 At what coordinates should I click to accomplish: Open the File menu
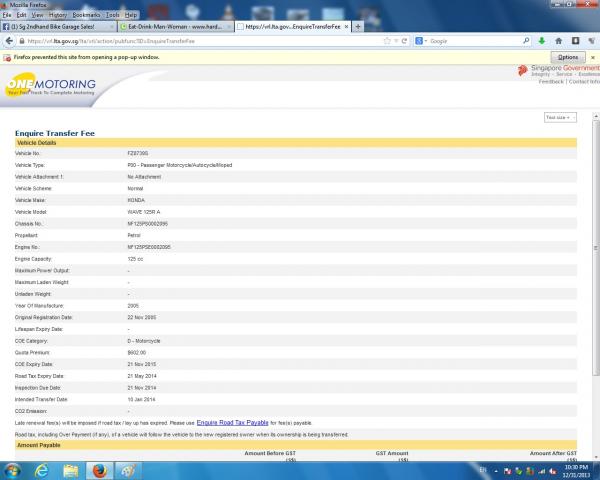pyautogui.click(x=7, y=15)
